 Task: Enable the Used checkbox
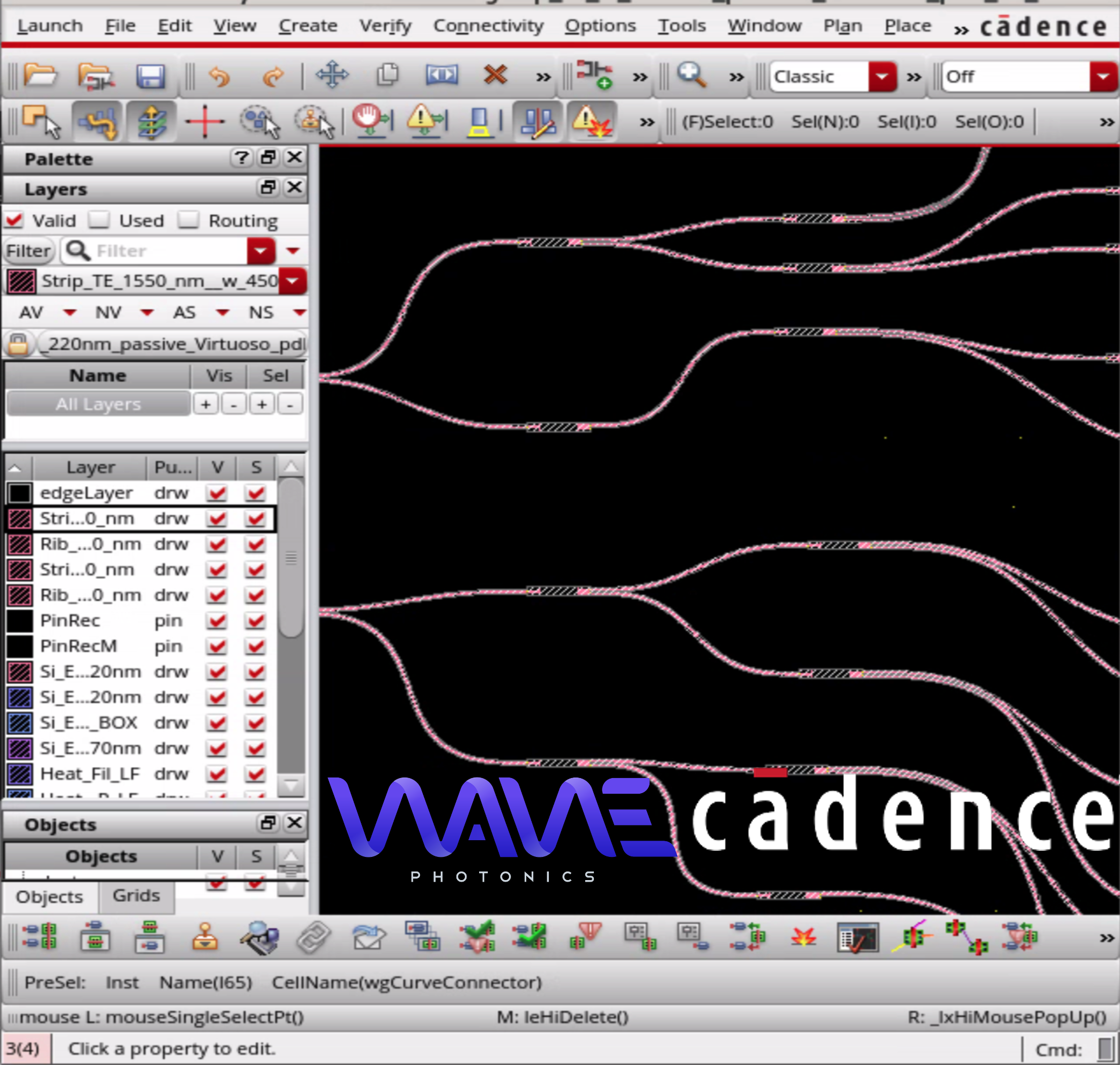[99, 220]
